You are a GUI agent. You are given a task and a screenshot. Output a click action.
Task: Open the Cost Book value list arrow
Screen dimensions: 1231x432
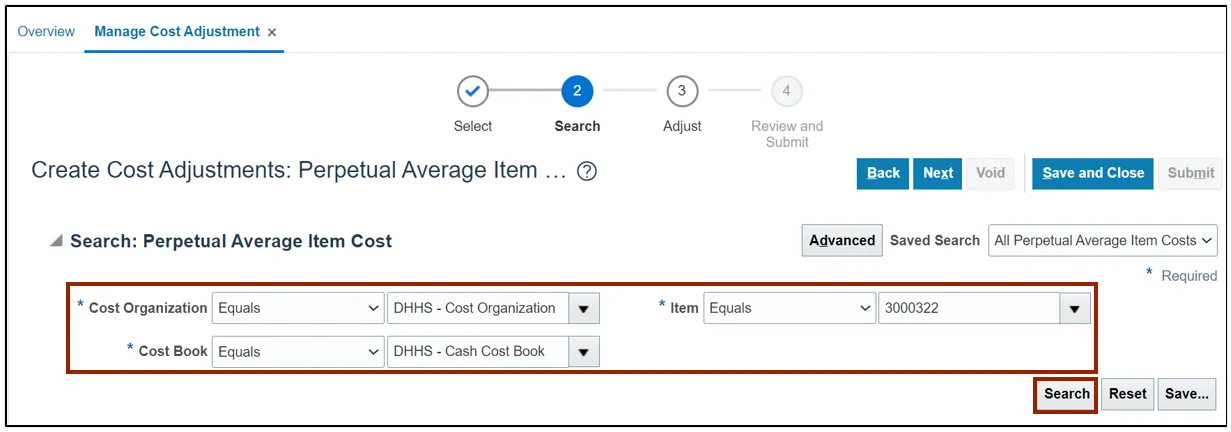pos(584,352)
